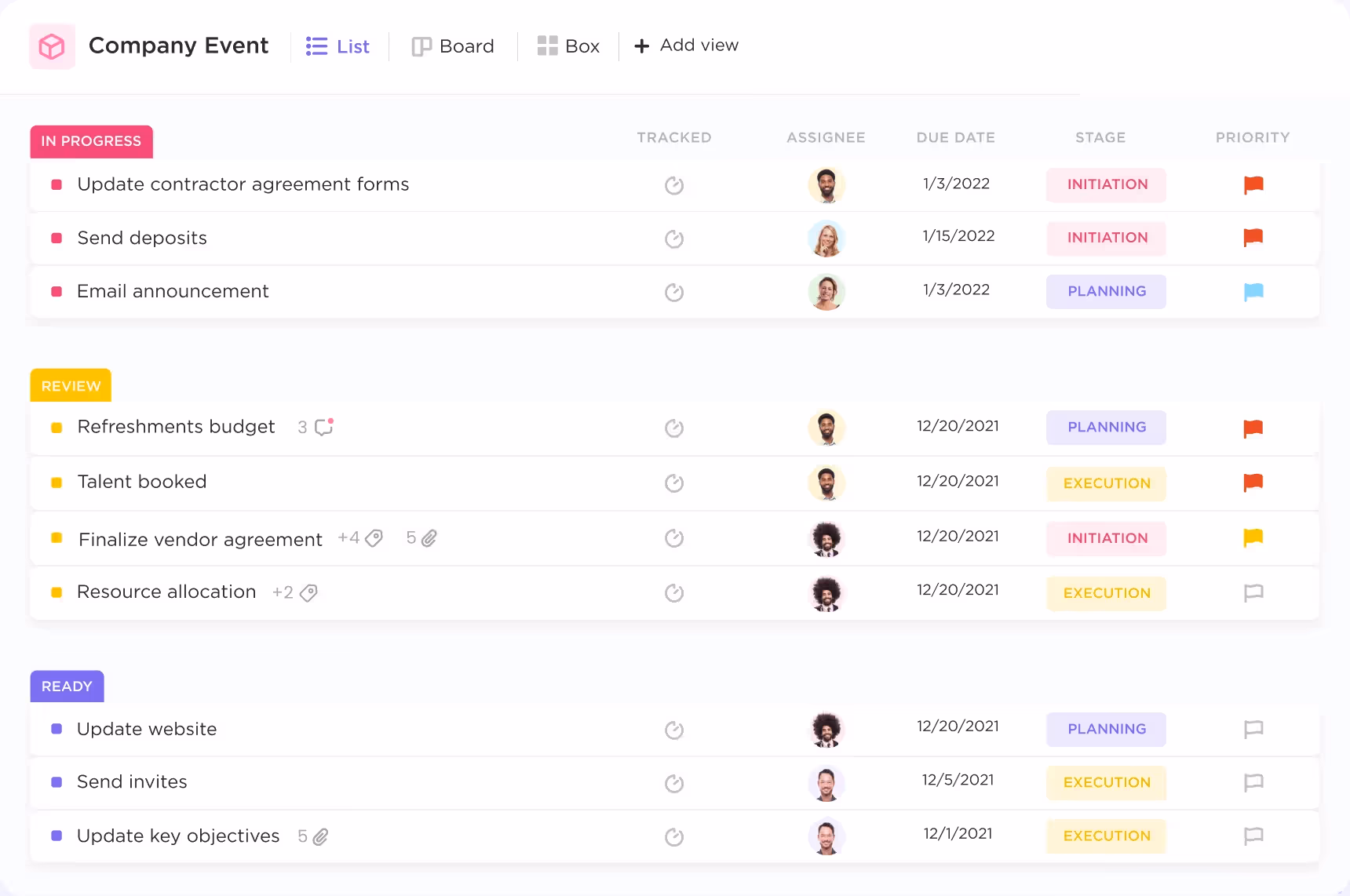Open tags on Resource allocation
The width and height of the screenshot is (1350, 896).
click(x=308, y=592)
